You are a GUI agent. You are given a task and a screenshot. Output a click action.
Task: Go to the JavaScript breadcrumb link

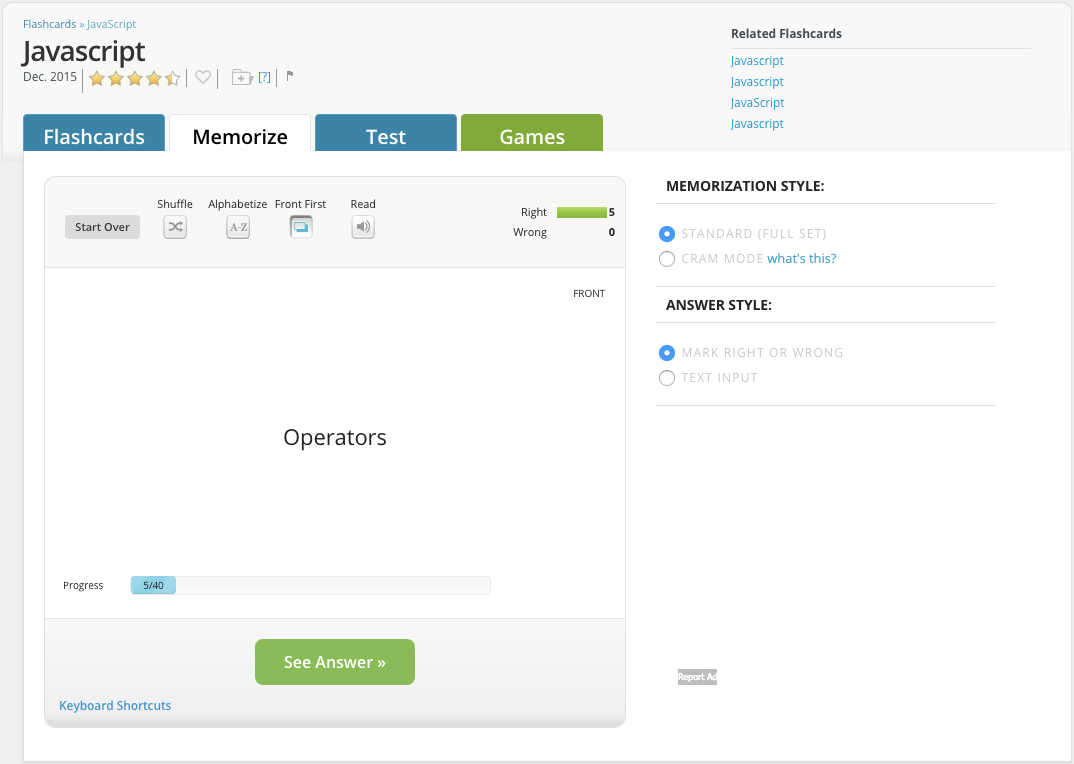coord(111,24)
